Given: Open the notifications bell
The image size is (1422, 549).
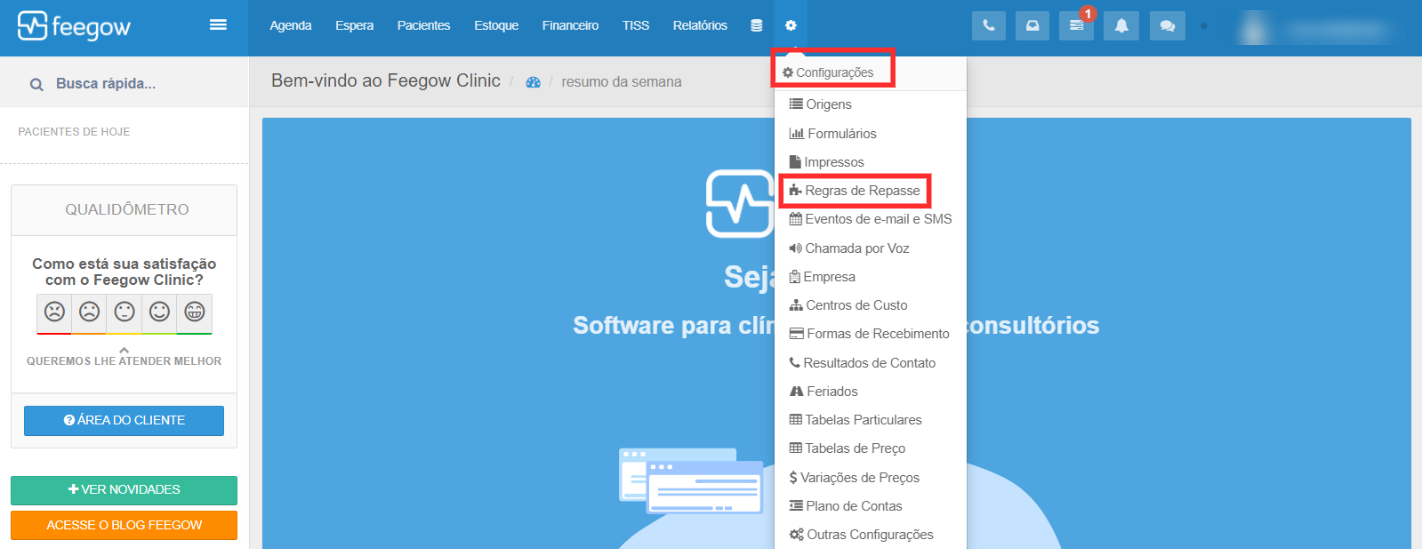Looking at the screenshot, I should [x=1121, y=26].
